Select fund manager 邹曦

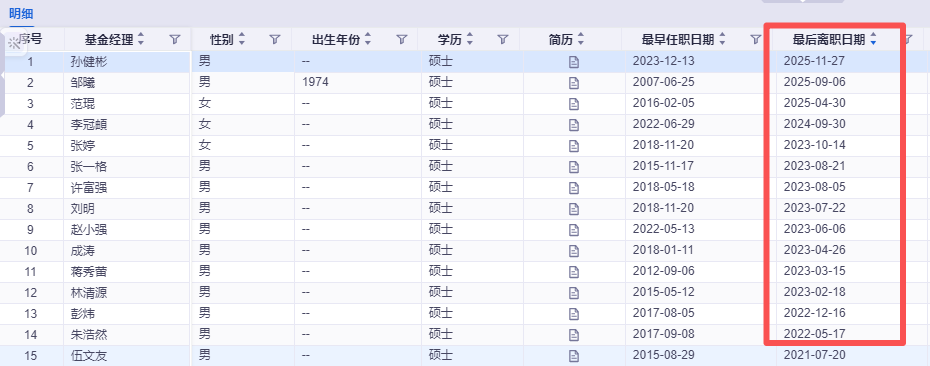pos(82,82)
